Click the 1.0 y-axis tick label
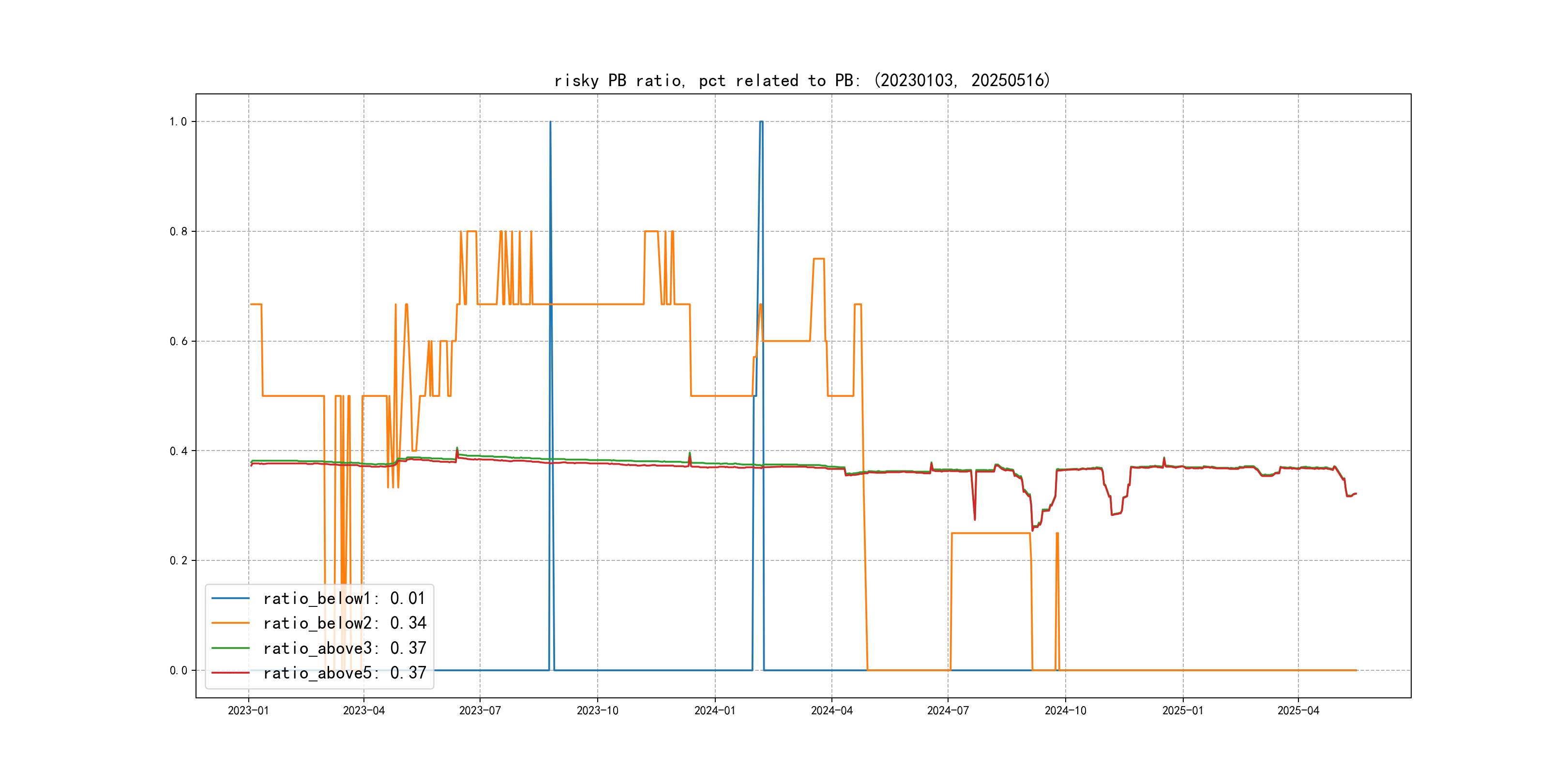 coord(179,122)
